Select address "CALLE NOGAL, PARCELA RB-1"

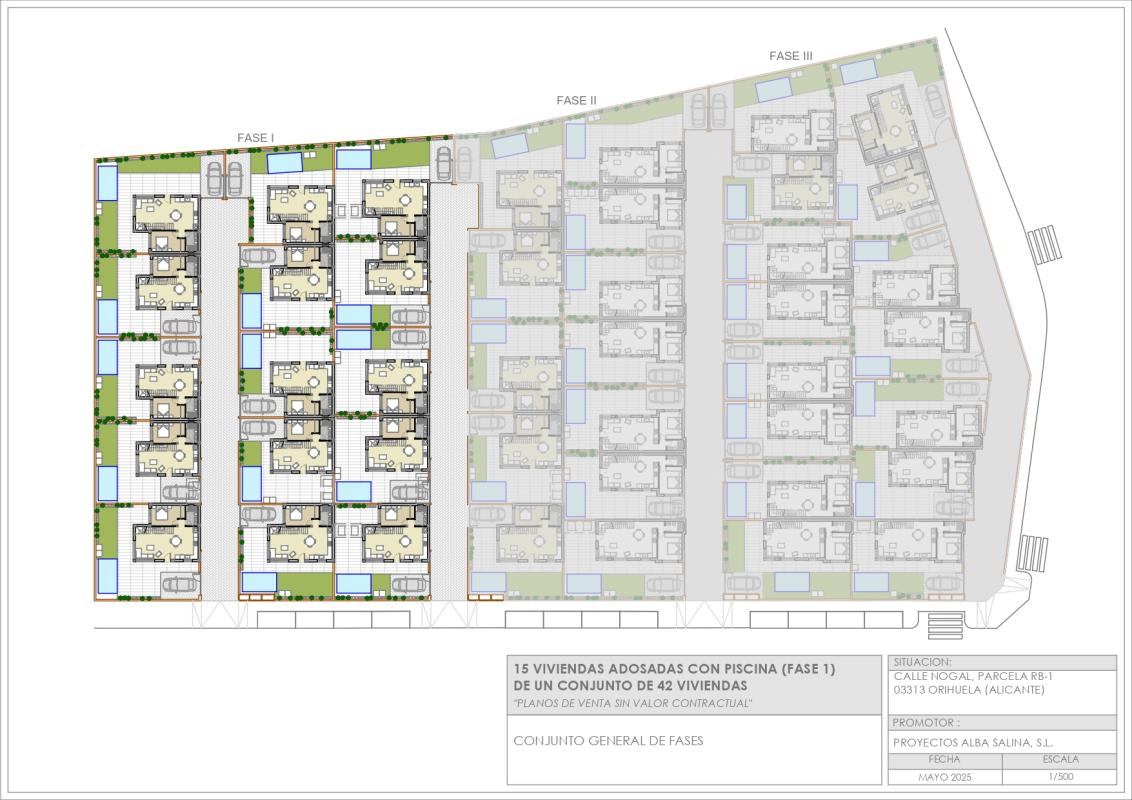[972, 677]
